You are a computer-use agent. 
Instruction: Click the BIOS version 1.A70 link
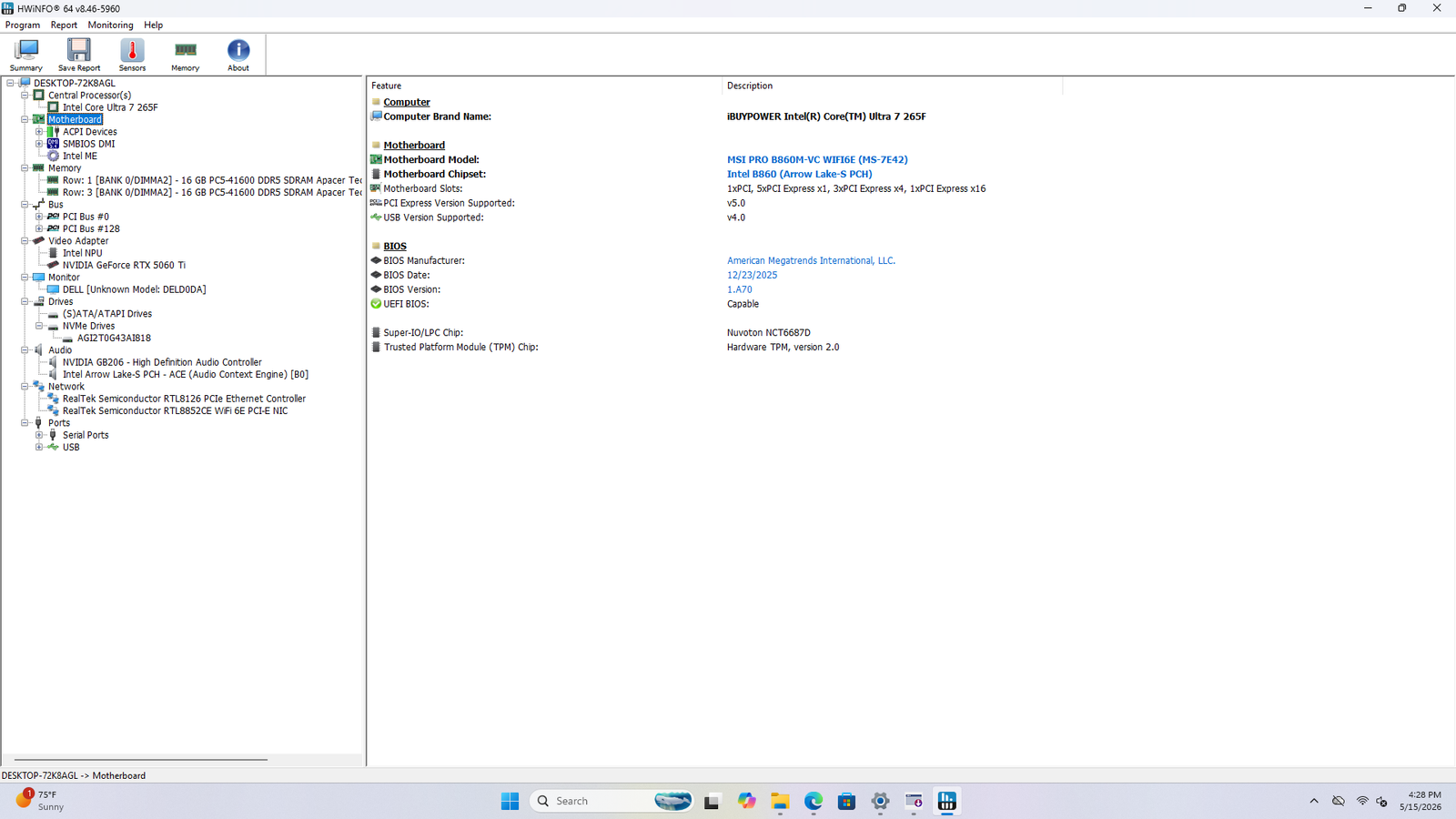739,290
